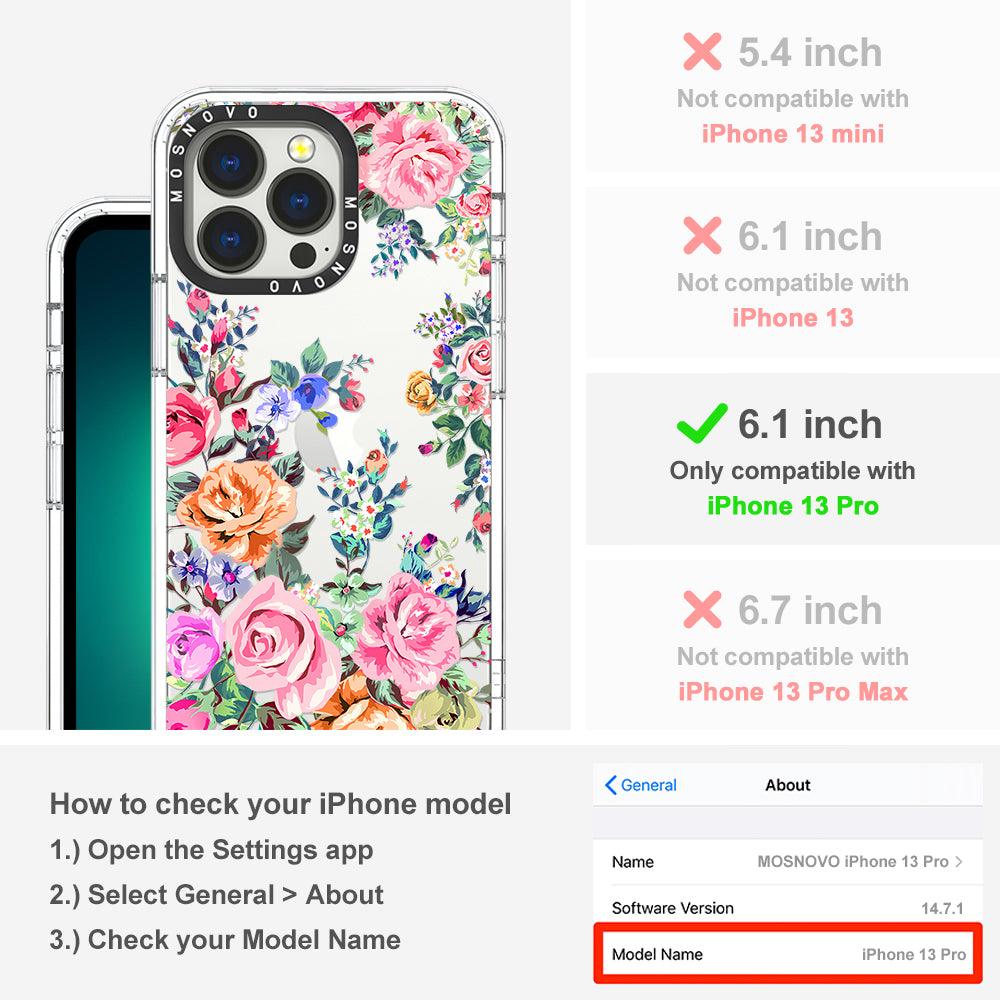Select the highlighted Model Name row
Viewport: 1000px width, 1000px height.
(788, 954)
